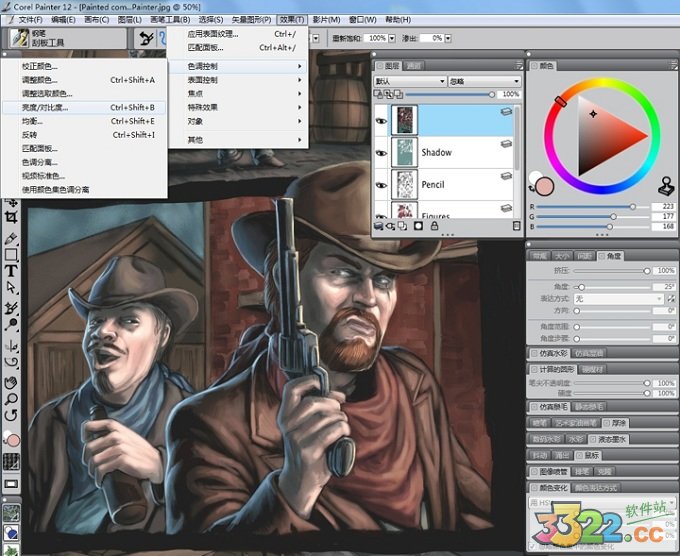Click the Layer Adjuster tool
Viewport: 680px width, 556px height.
point(11,203)
